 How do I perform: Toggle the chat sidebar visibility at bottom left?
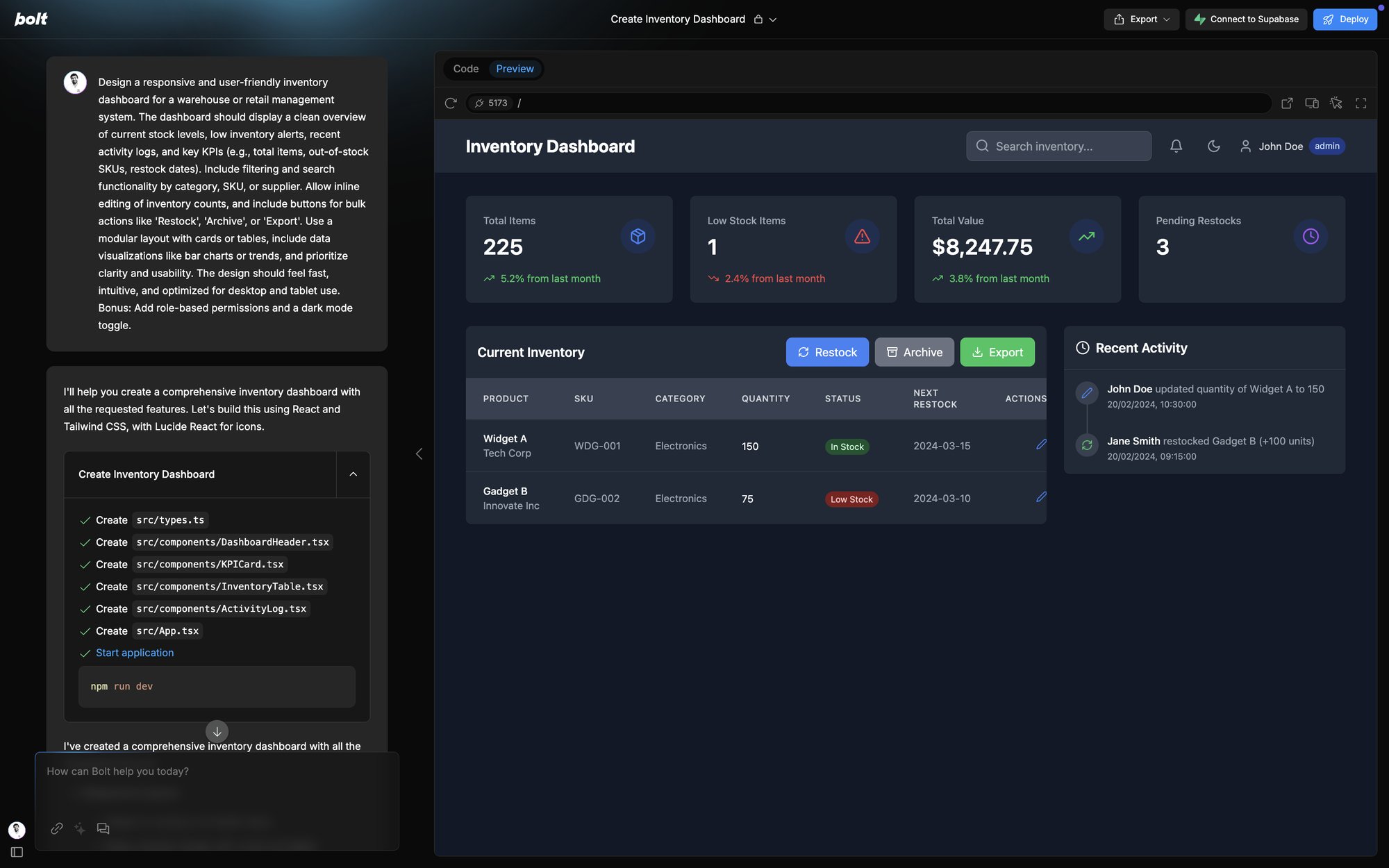17,851
